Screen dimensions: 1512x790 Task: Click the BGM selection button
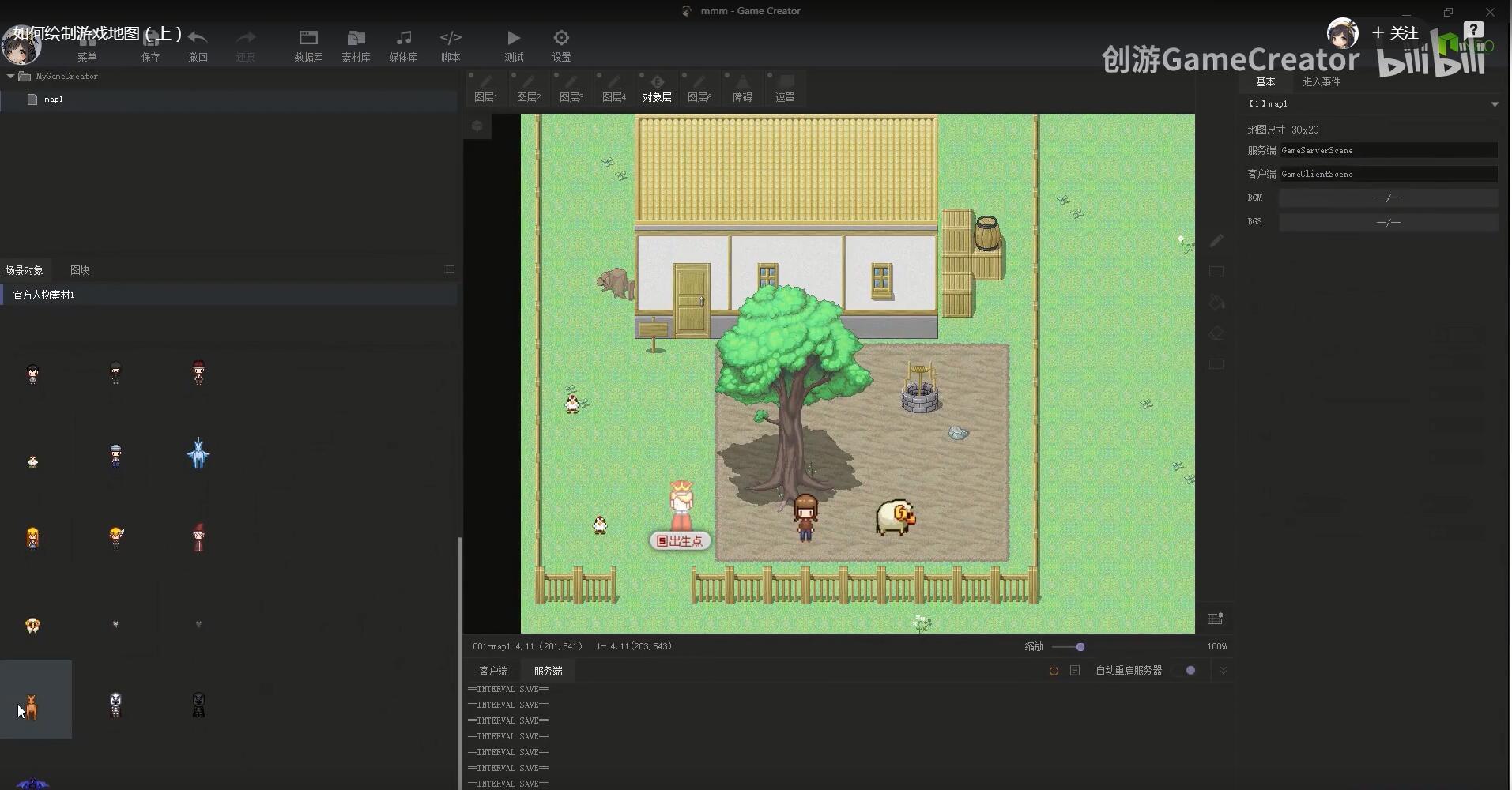tap(1388, 198)
